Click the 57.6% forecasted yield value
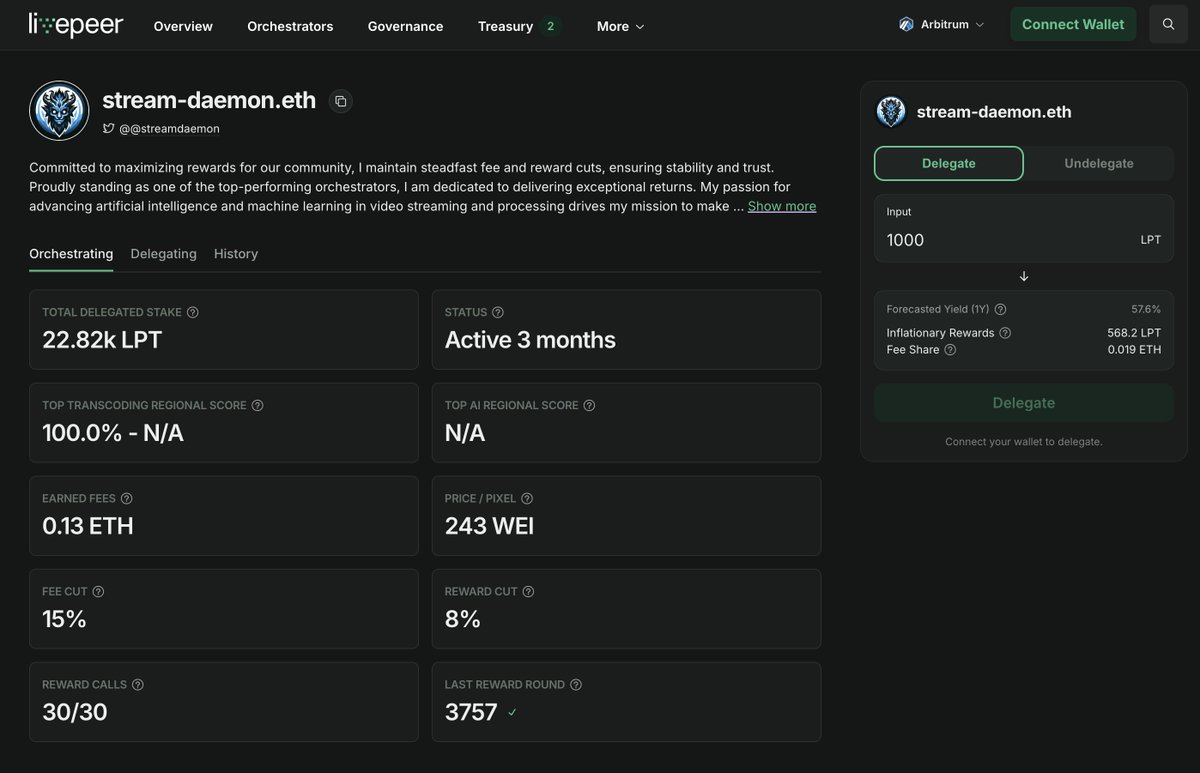This screenshot has height=773, width=1200. (1146, 309)
